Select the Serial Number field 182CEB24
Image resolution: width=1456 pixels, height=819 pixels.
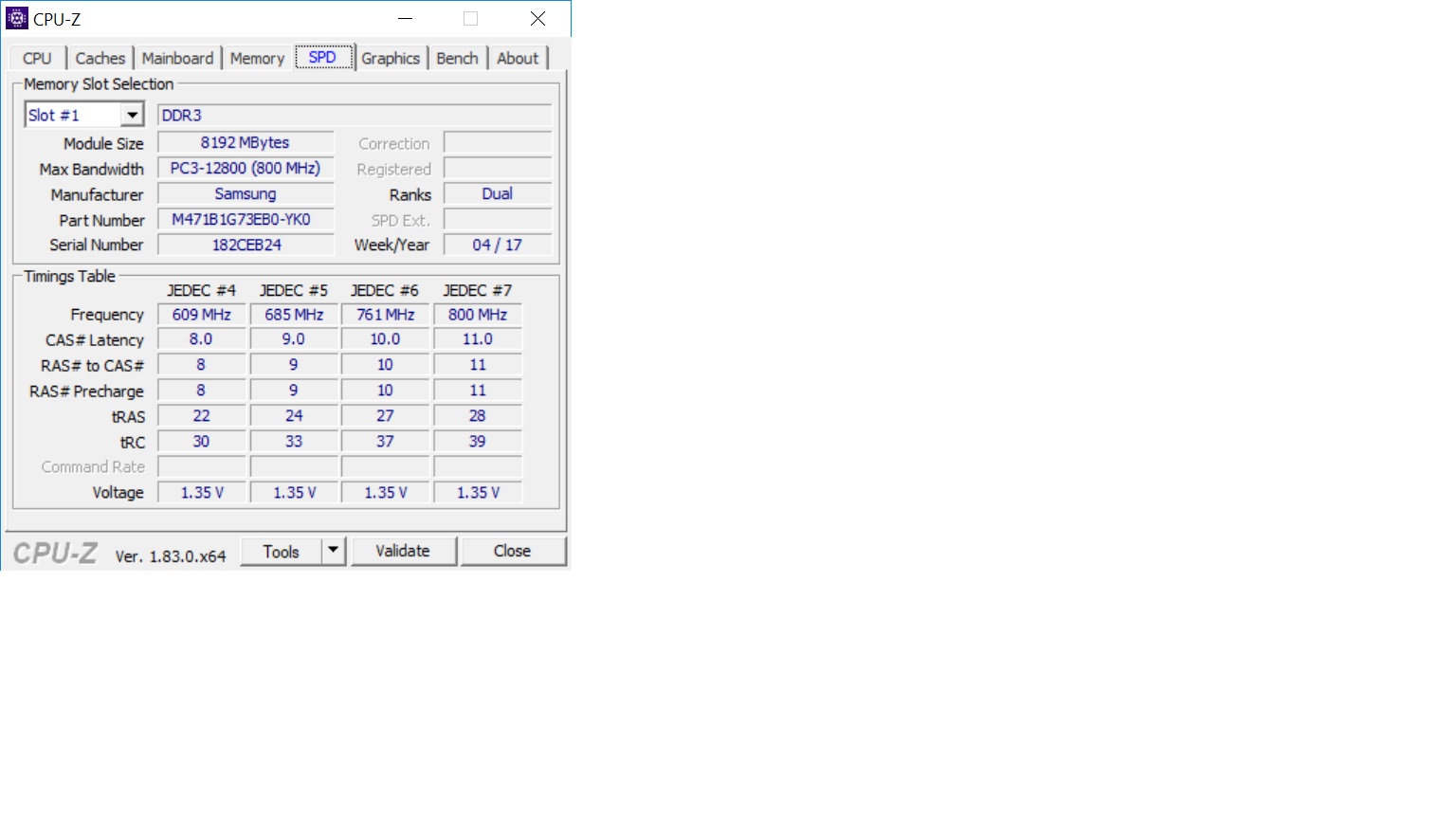click(246, 246)
